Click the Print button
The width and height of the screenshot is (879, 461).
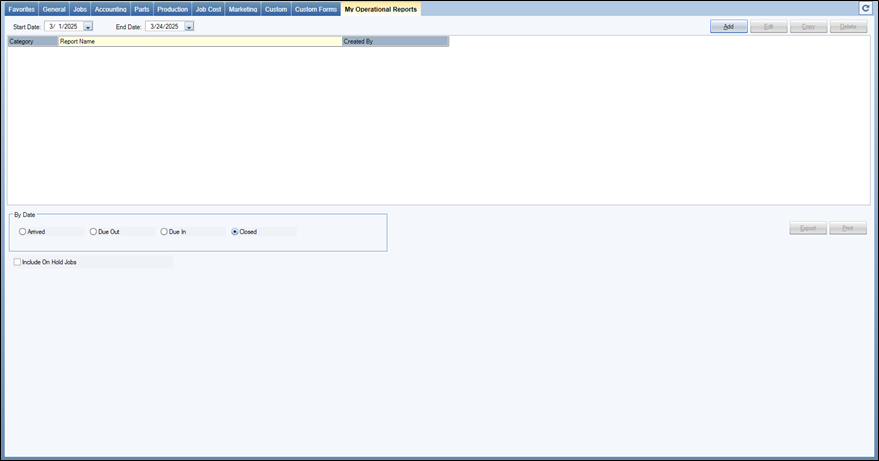[848, 228]
